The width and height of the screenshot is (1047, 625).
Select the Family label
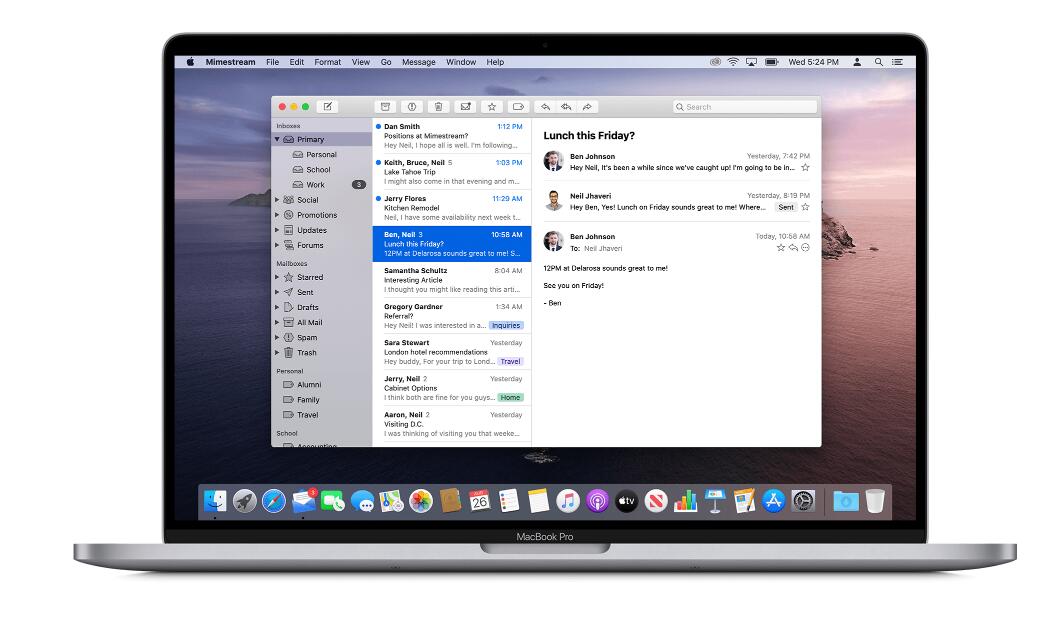322,400
